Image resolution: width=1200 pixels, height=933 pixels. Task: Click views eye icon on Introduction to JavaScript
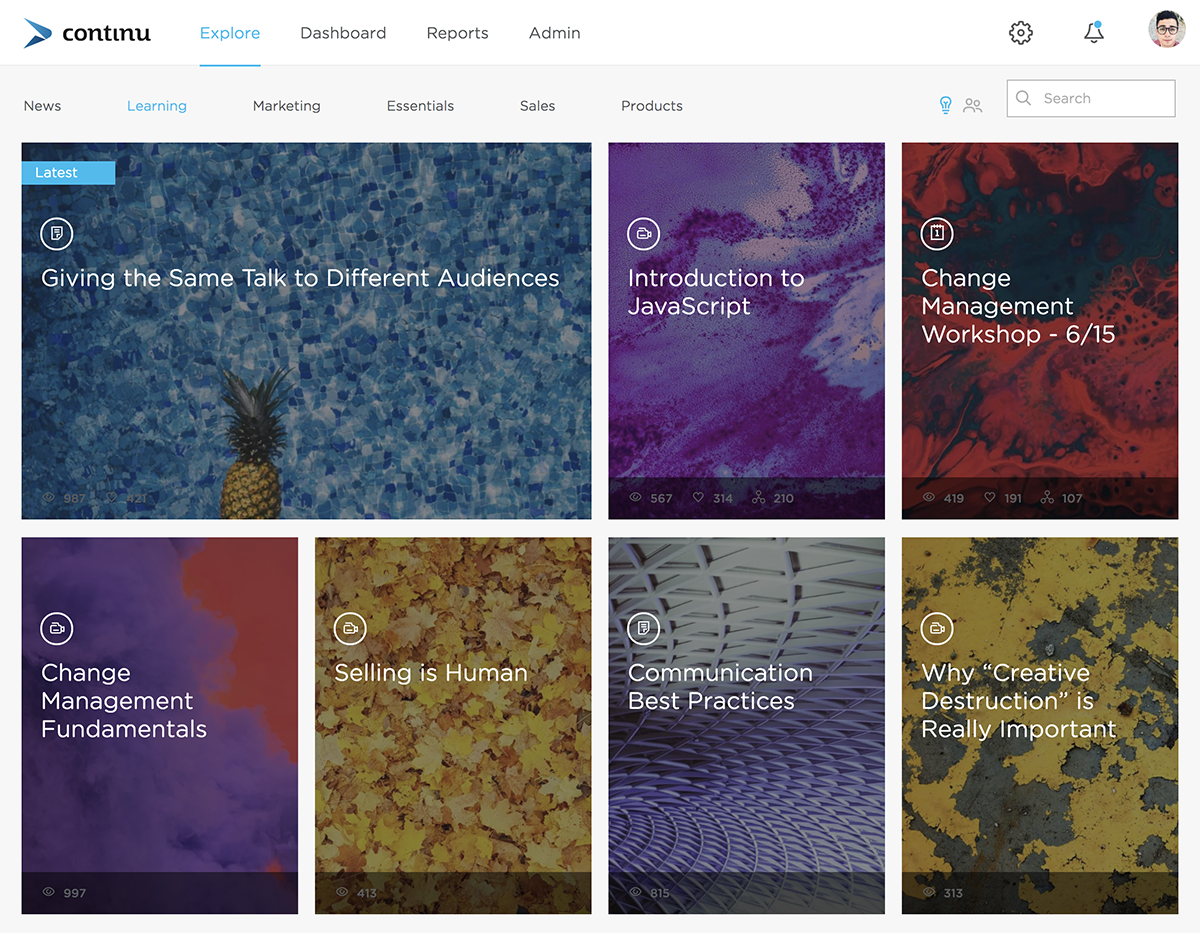coord(635,497)
